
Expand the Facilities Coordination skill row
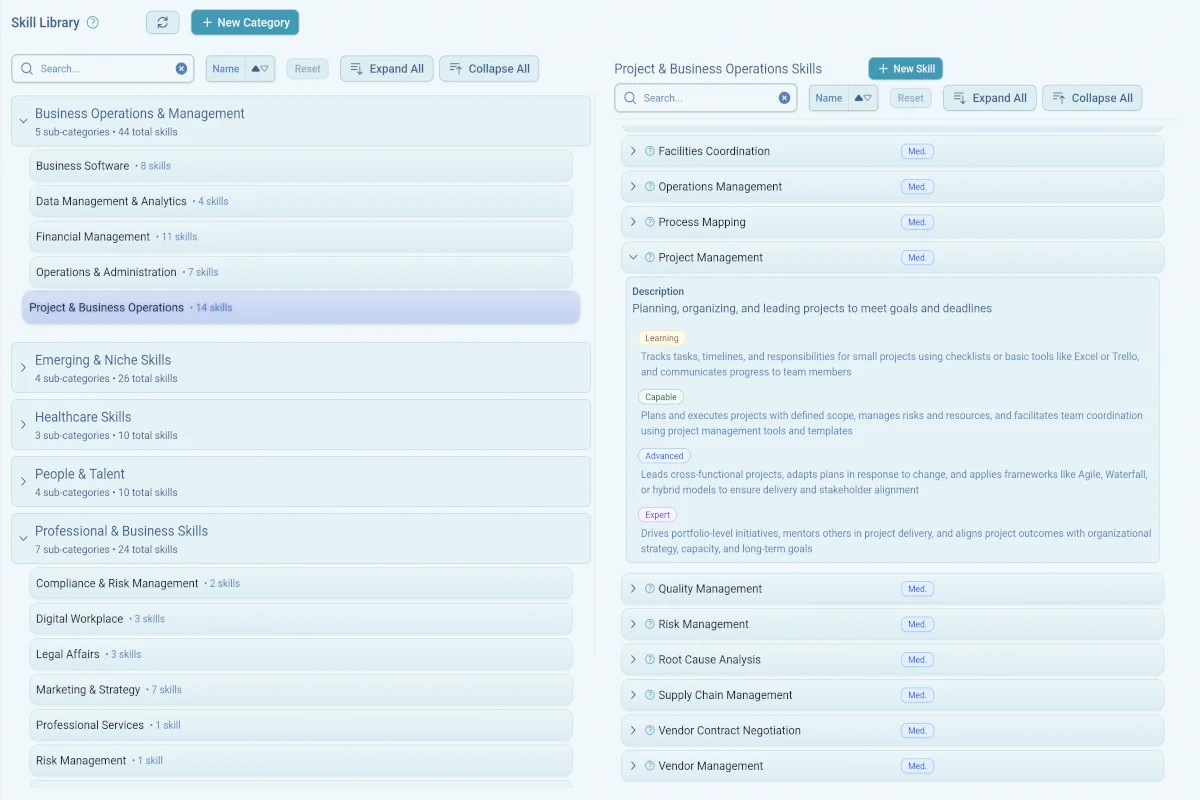point(633,152)
